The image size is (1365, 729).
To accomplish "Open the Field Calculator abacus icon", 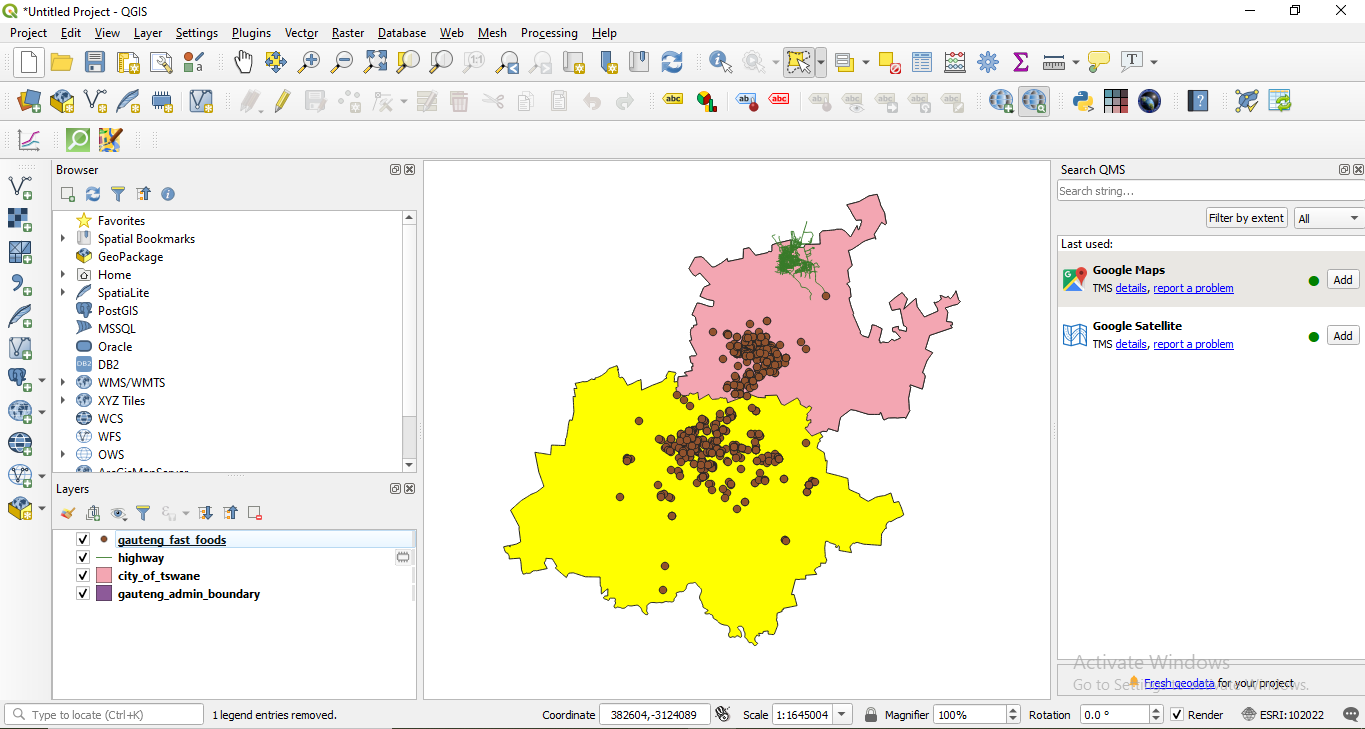I will coord(955,62).
